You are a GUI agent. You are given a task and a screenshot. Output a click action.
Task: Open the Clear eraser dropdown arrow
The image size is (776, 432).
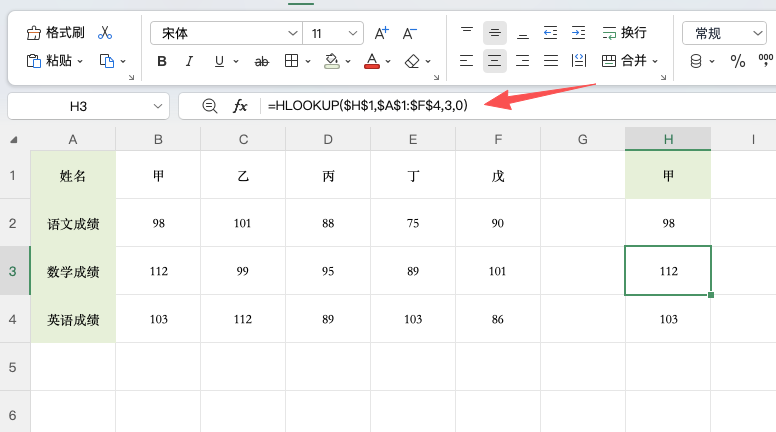tap(428, 61)
